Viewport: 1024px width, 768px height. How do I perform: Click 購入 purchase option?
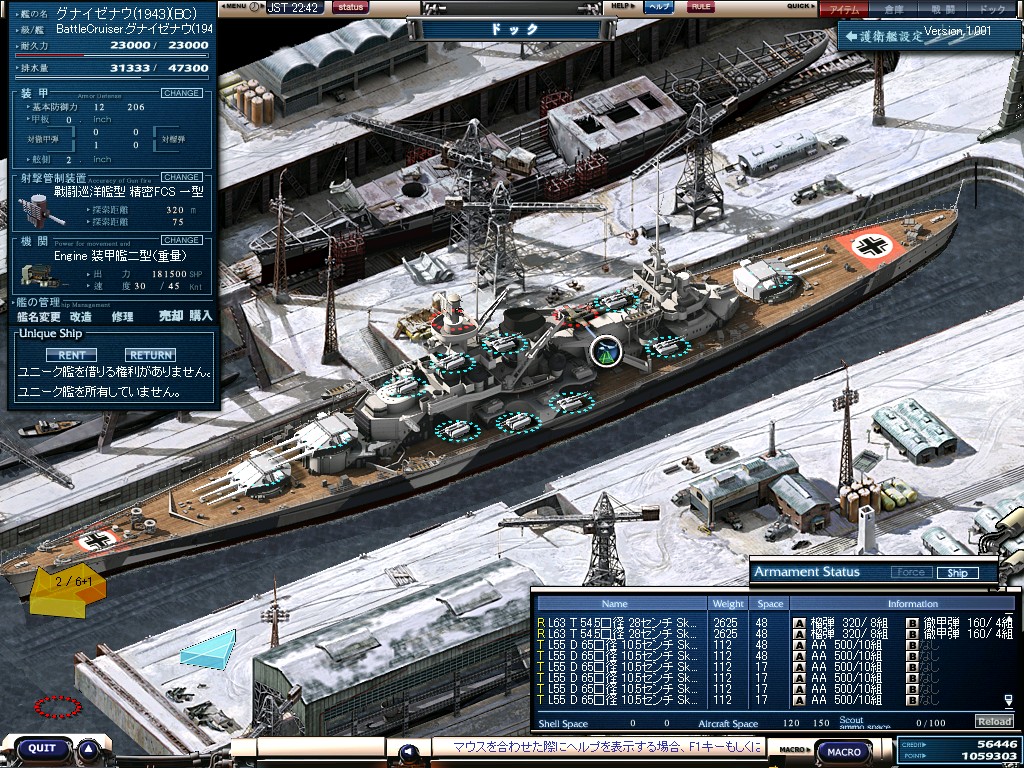pos(201,316)
